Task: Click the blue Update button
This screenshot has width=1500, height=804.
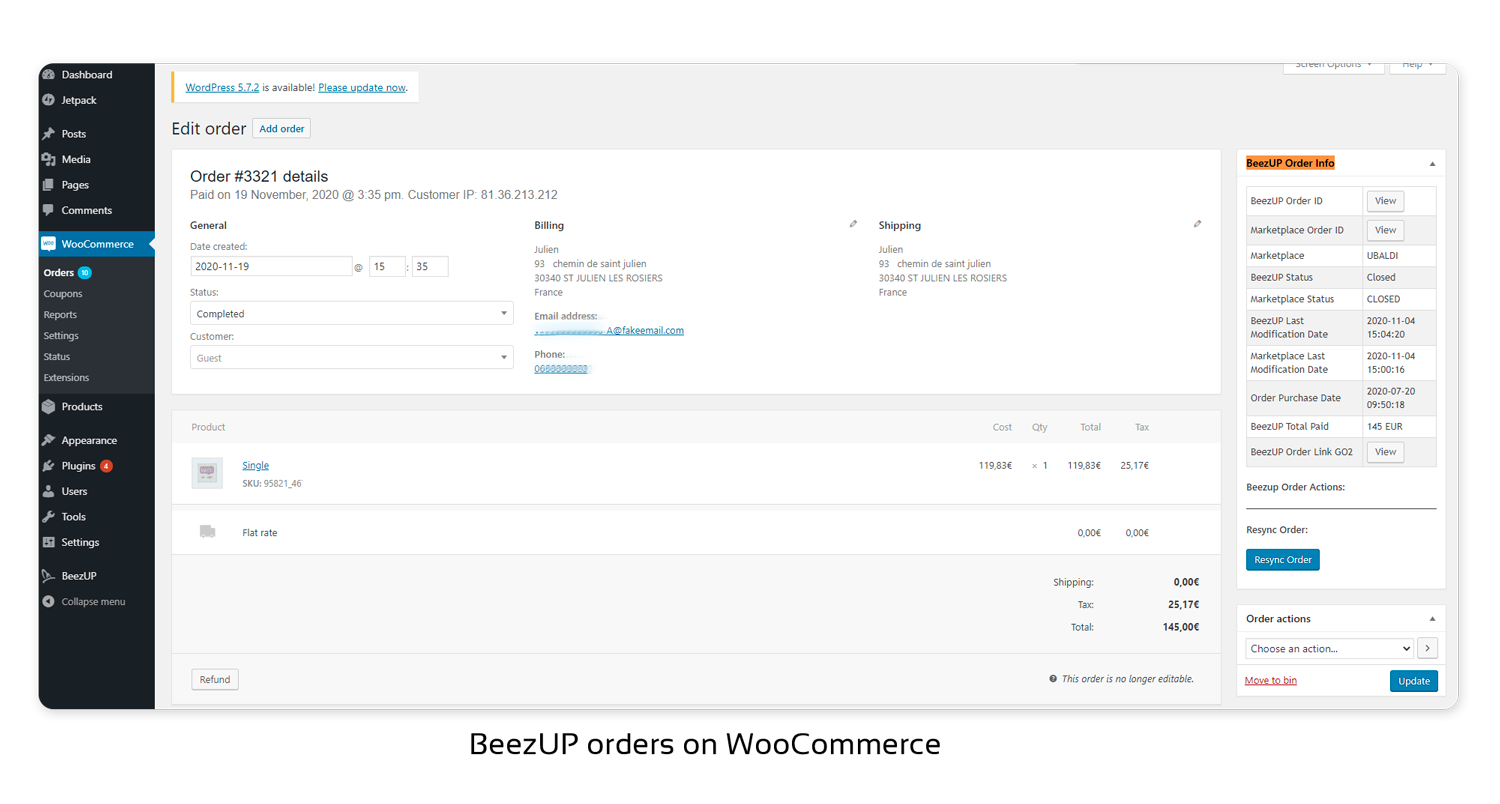Action: (1414, 681)
